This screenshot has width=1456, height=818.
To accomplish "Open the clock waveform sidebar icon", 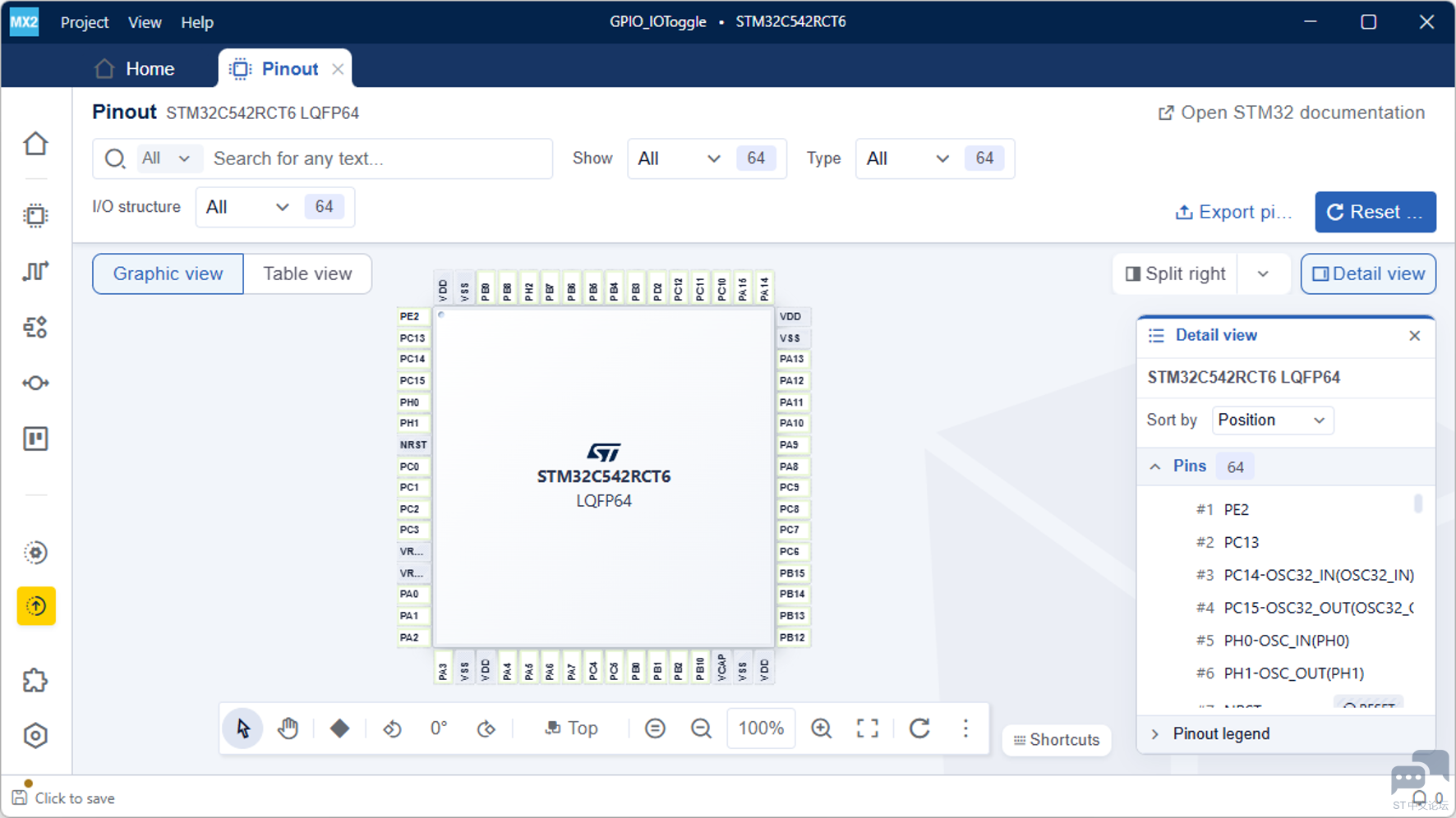I will pos(35,271).
